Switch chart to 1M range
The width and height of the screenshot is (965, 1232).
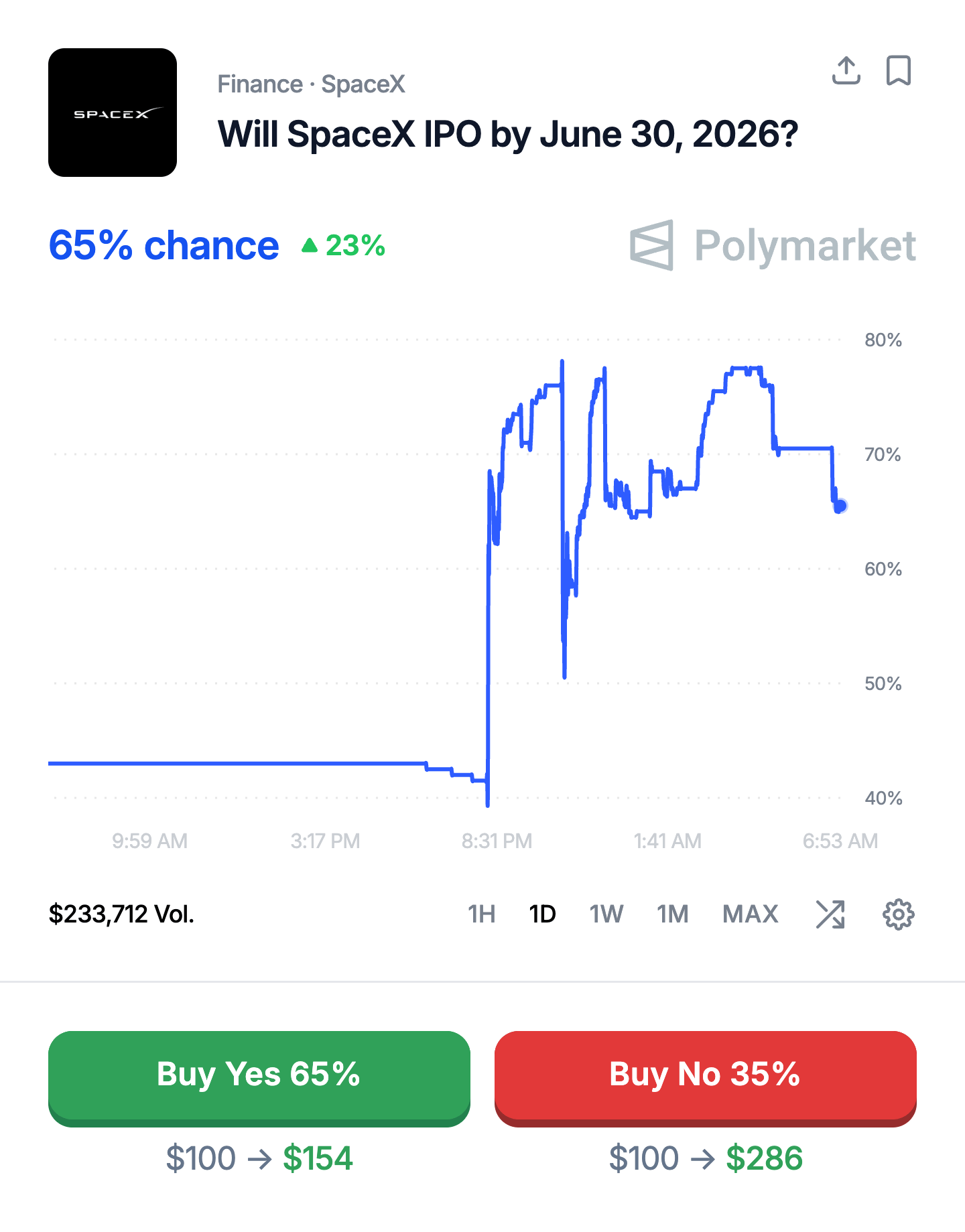(x=672, y=914)
